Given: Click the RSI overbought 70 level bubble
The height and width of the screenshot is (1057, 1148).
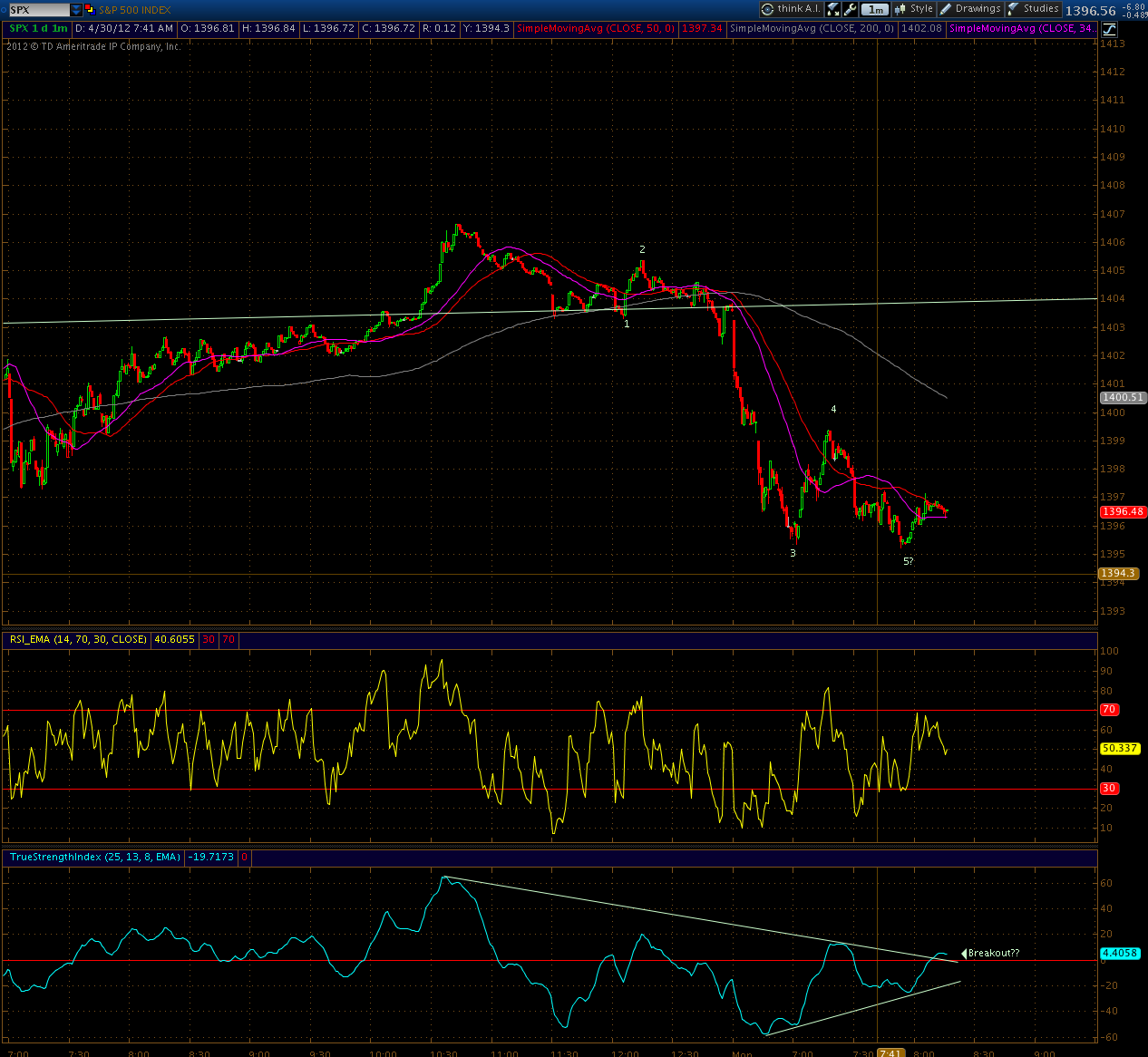Looking at the screenshot, I should point(1108,710).
